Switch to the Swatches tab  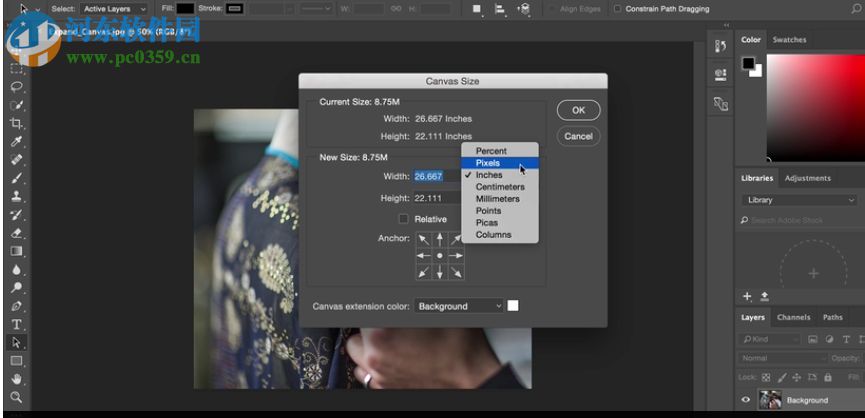pos(789,40)
